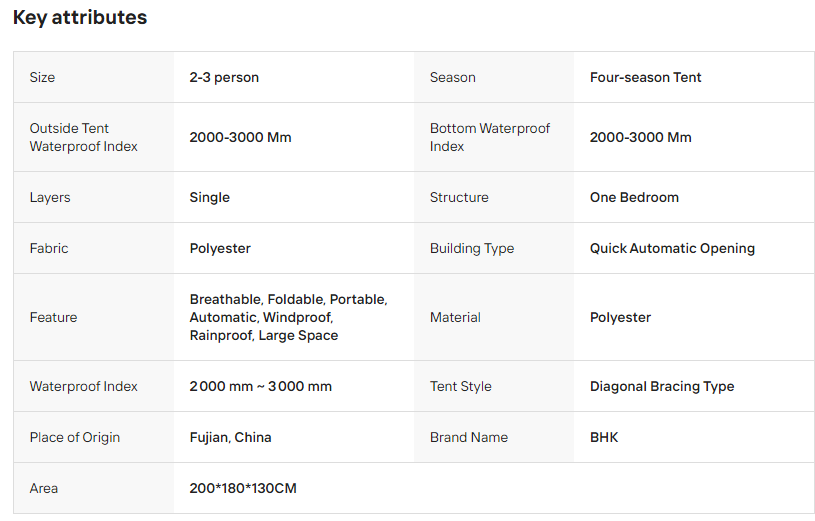This screenshot has height=521, width=815.
Task: Select the Layers Single value
Action: point(209,198)
